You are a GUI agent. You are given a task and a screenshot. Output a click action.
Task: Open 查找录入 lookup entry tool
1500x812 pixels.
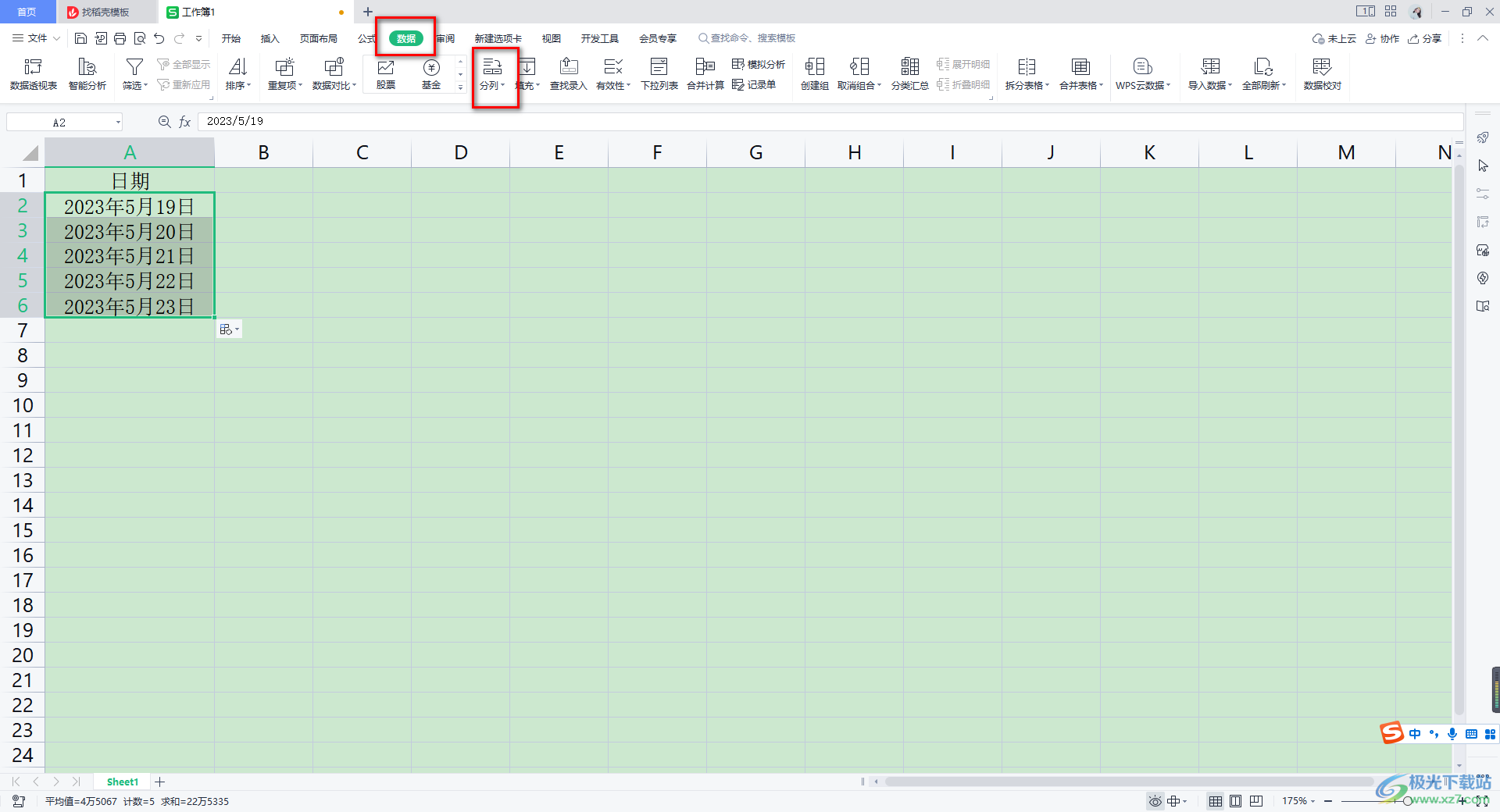(569, 74)
